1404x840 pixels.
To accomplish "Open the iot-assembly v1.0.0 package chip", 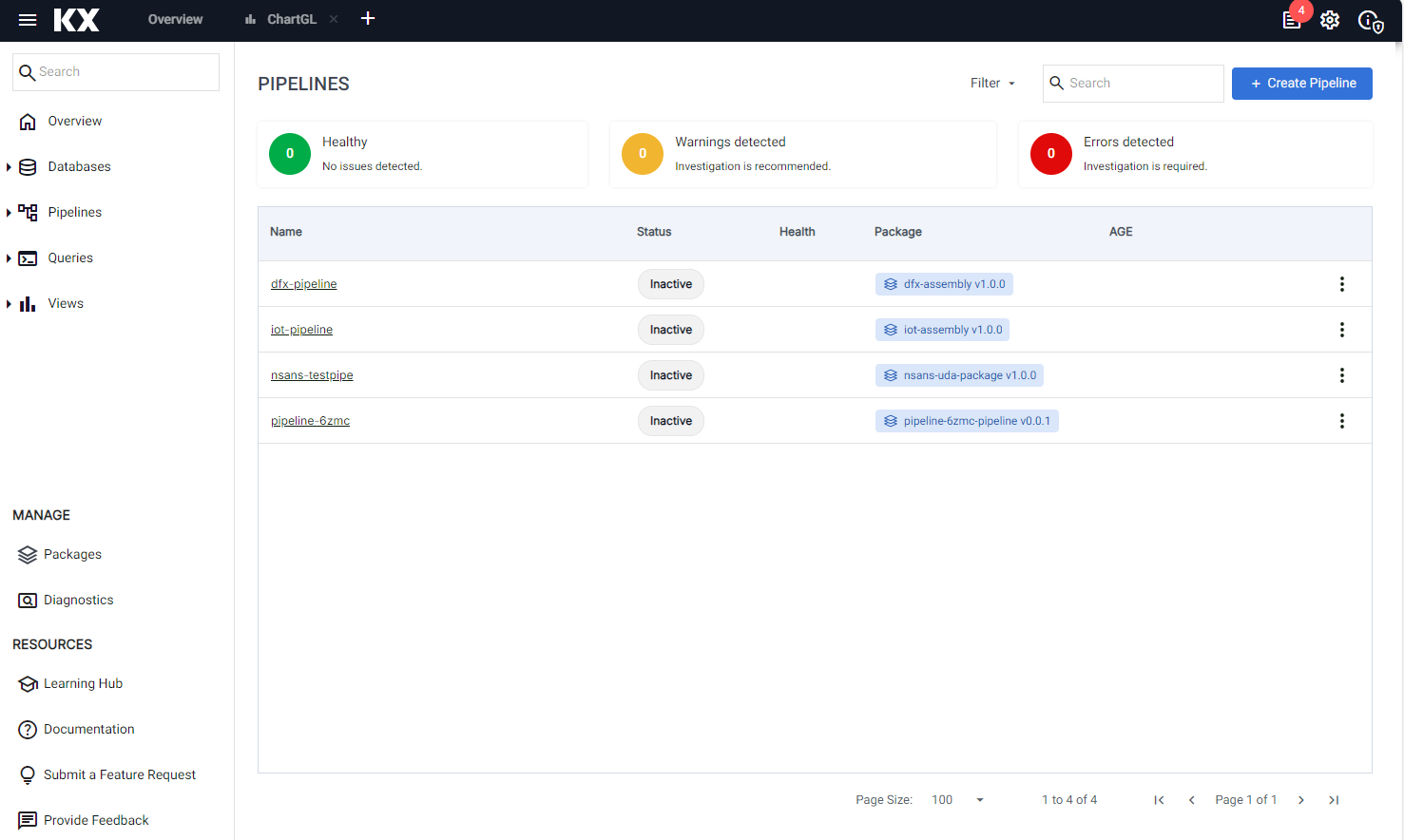I will [x=942, y=330].
